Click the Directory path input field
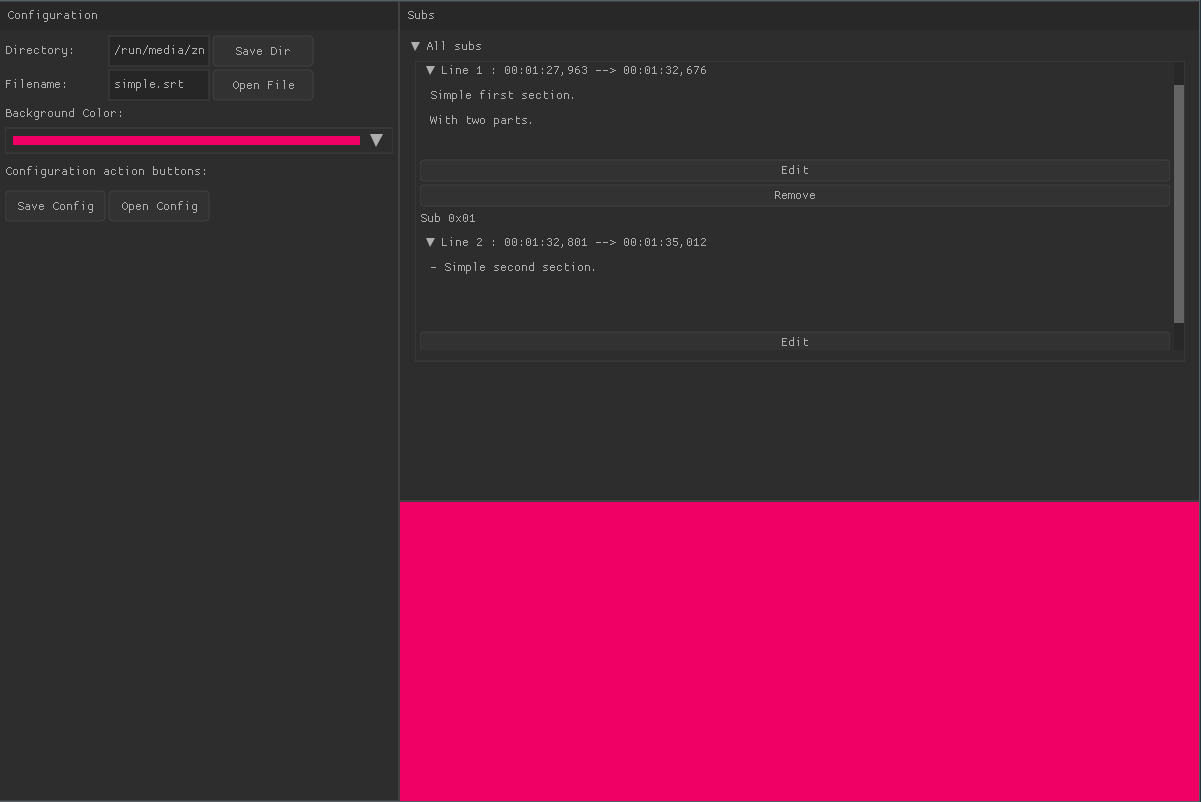Viewport: 1201px width, 802px height. click(158, 50)
